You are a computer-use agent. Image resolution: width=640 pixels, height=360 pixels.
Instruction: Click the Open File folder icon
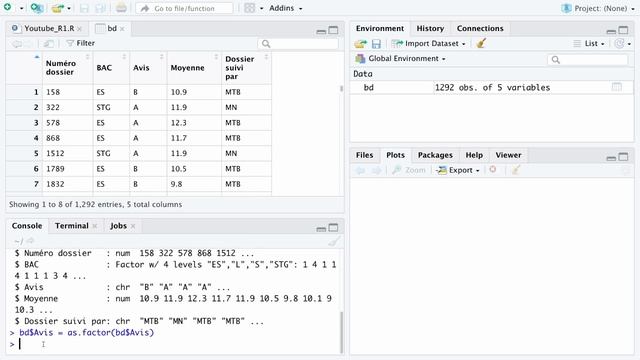tap(58, 8)
